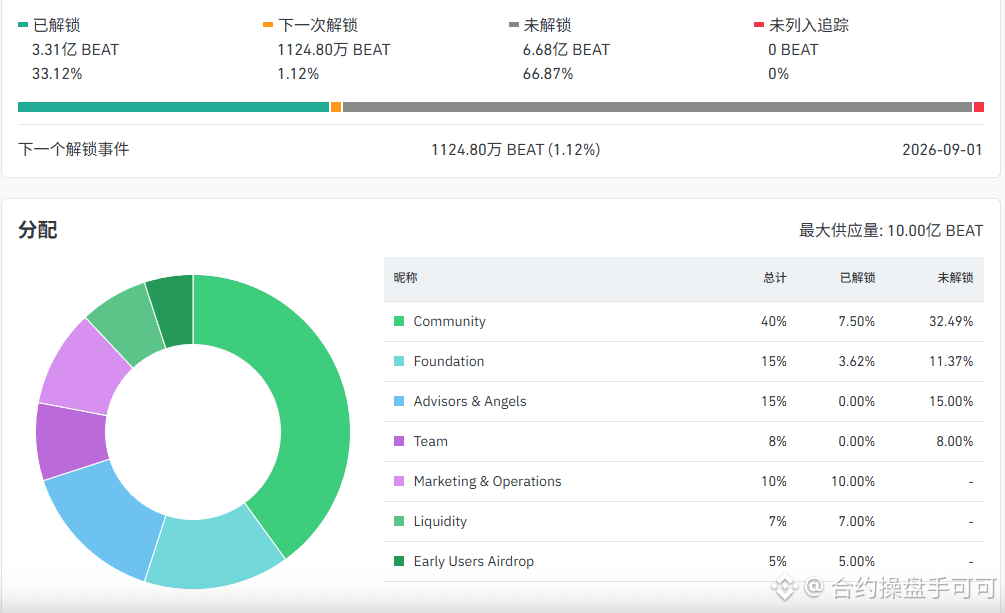
Task: Select the Community row name
Action: tap(449, 321)
